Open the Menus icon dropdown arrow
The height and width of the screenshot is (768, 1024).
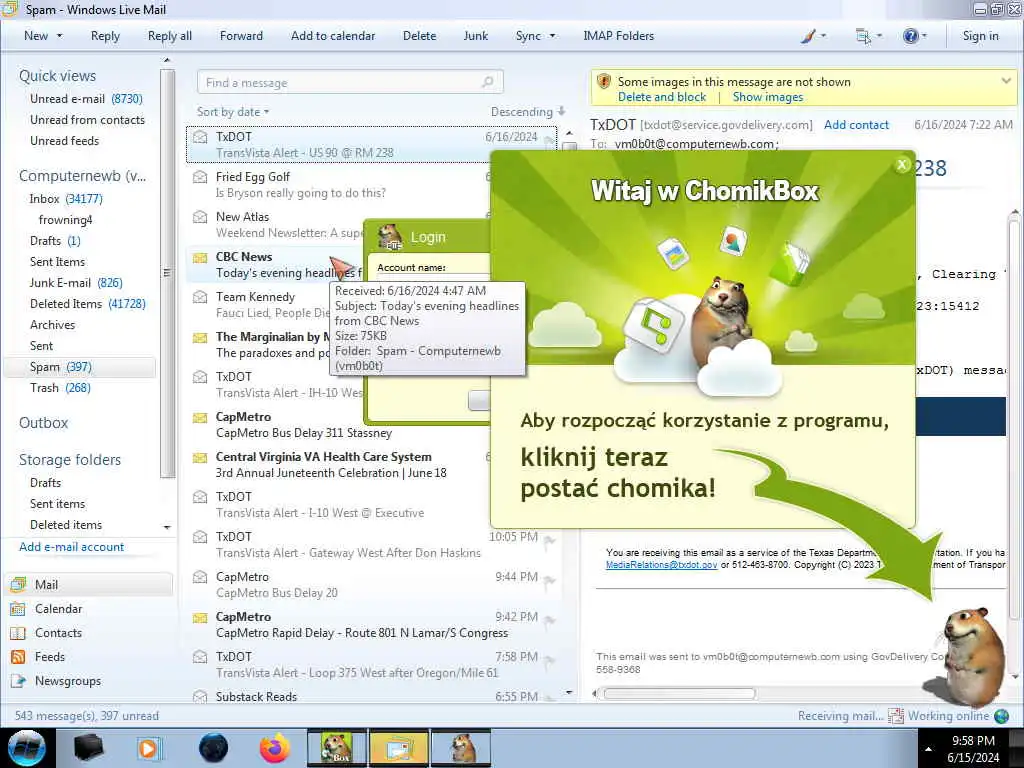[x=879, y=36]
